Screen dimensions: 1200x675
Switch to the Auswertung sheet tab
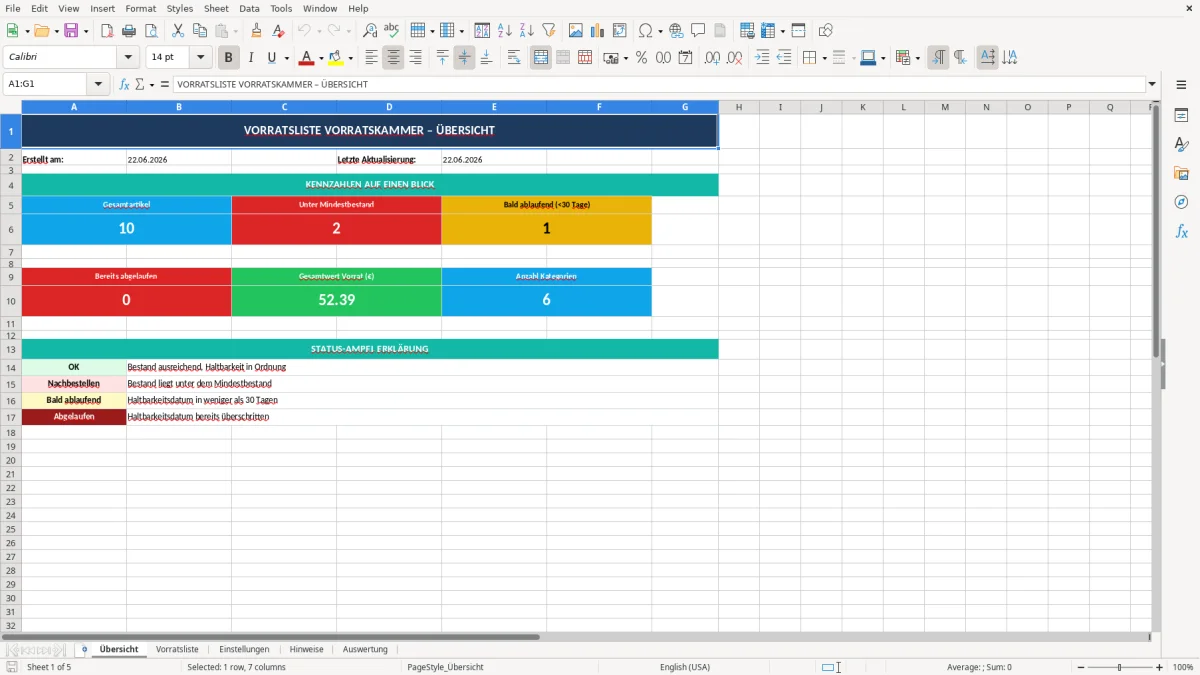365,649
